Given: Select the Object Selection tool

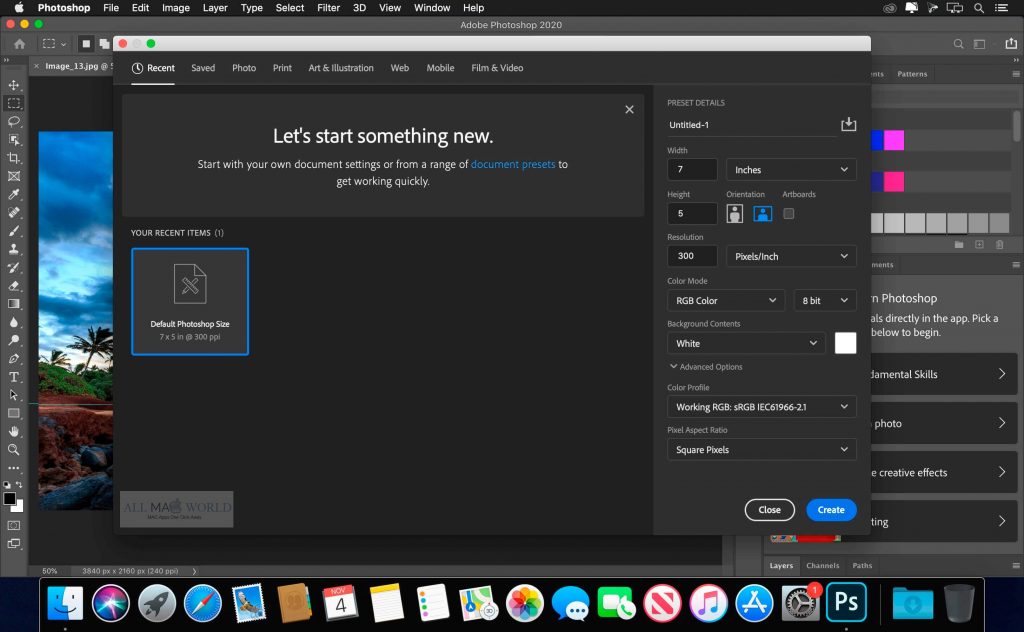Looking at the screenshot, I should click(x=14, y=140).
